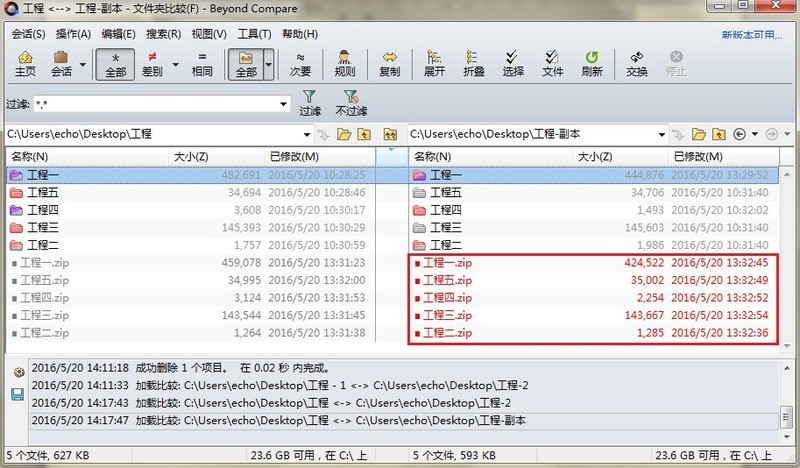The width and height of the screenshot is (800, 468).
Task: Toggle the 次要 minor differences button
Action: pos(300,64)
